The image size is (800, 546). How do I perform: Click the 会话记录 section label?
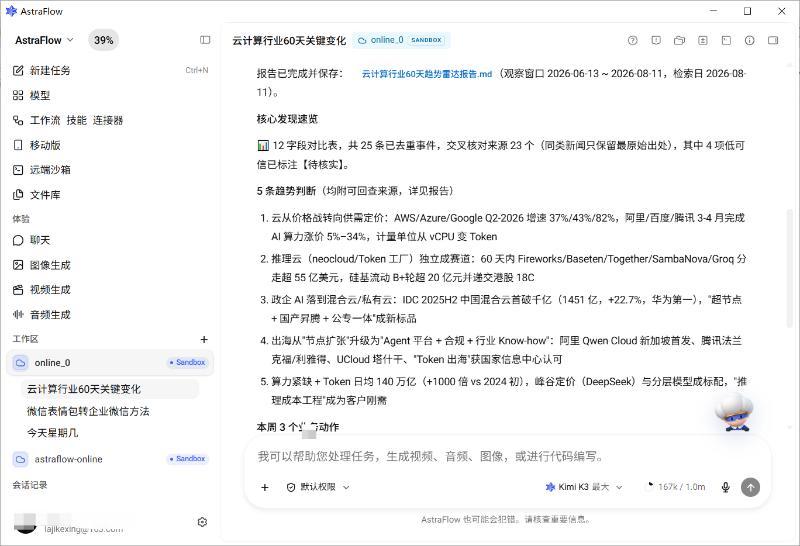(30, 485)
